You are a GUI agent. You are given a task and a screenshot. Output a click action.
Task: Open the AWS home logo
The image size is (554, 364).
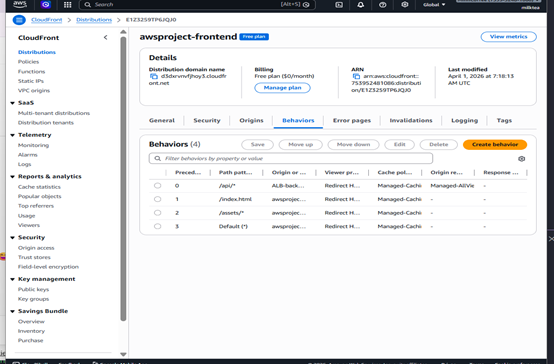pyautogui.click(x=20, y=4)
